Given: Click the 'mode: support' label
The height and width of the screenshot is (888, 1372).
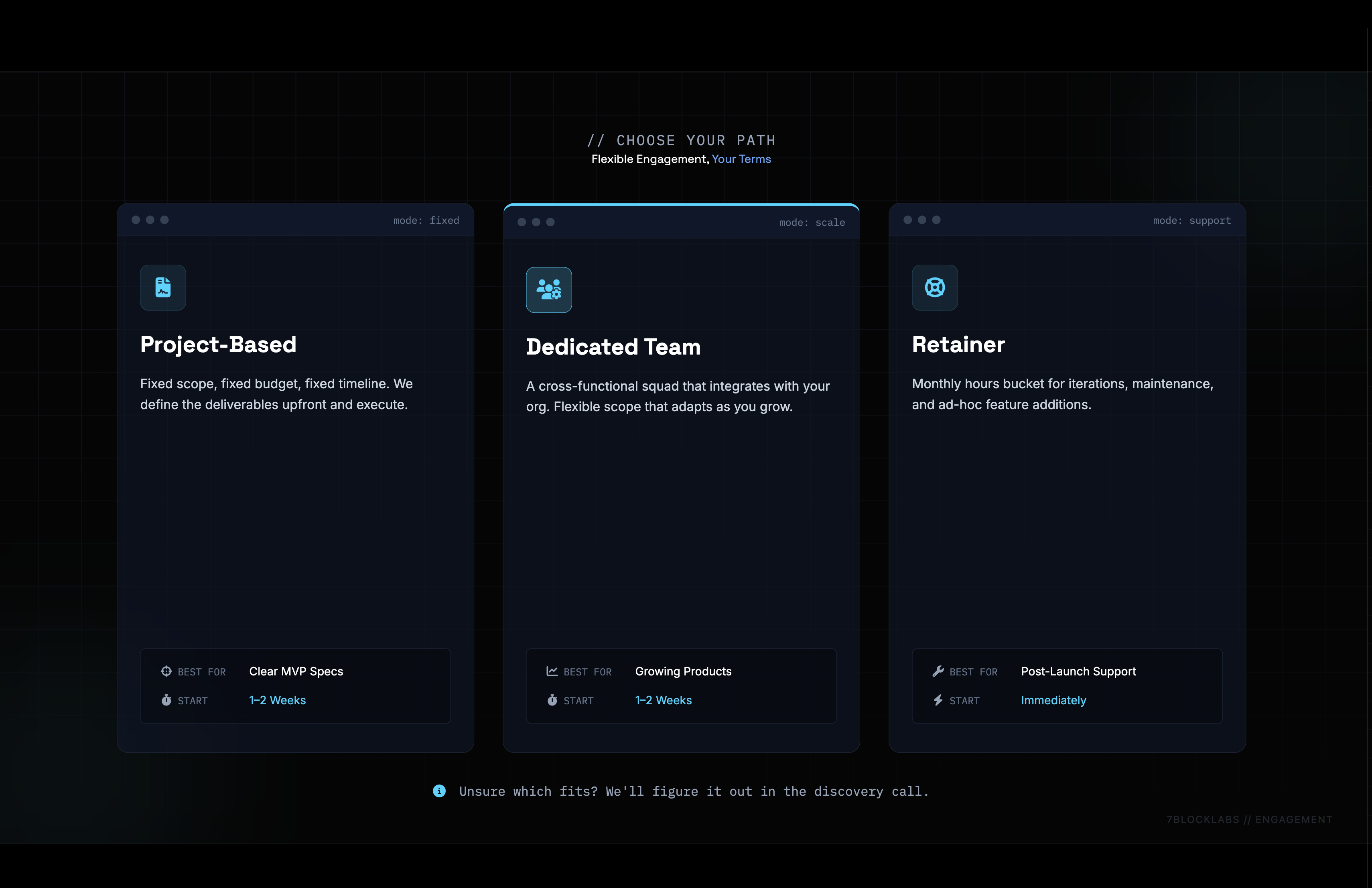Looking at the screenshot, I should tap(1191, 220).
